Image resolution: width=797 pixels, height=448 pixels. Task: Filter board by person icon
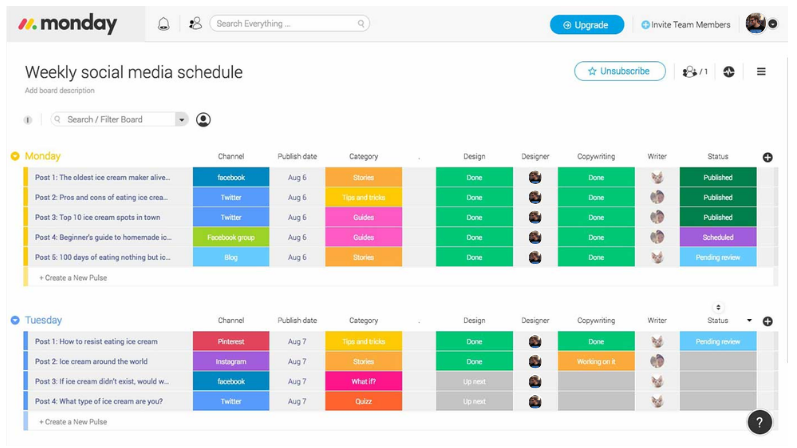(x=203, y=120)
